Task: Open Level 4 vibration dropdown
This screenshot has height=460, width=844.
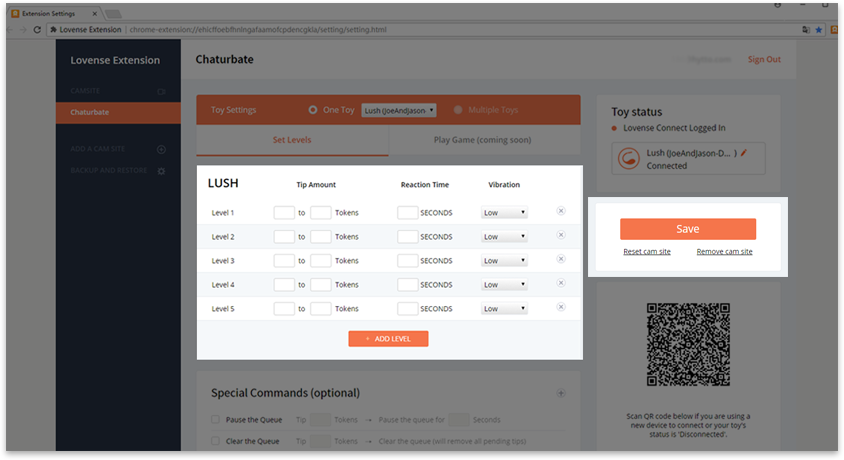Action: 504,285
